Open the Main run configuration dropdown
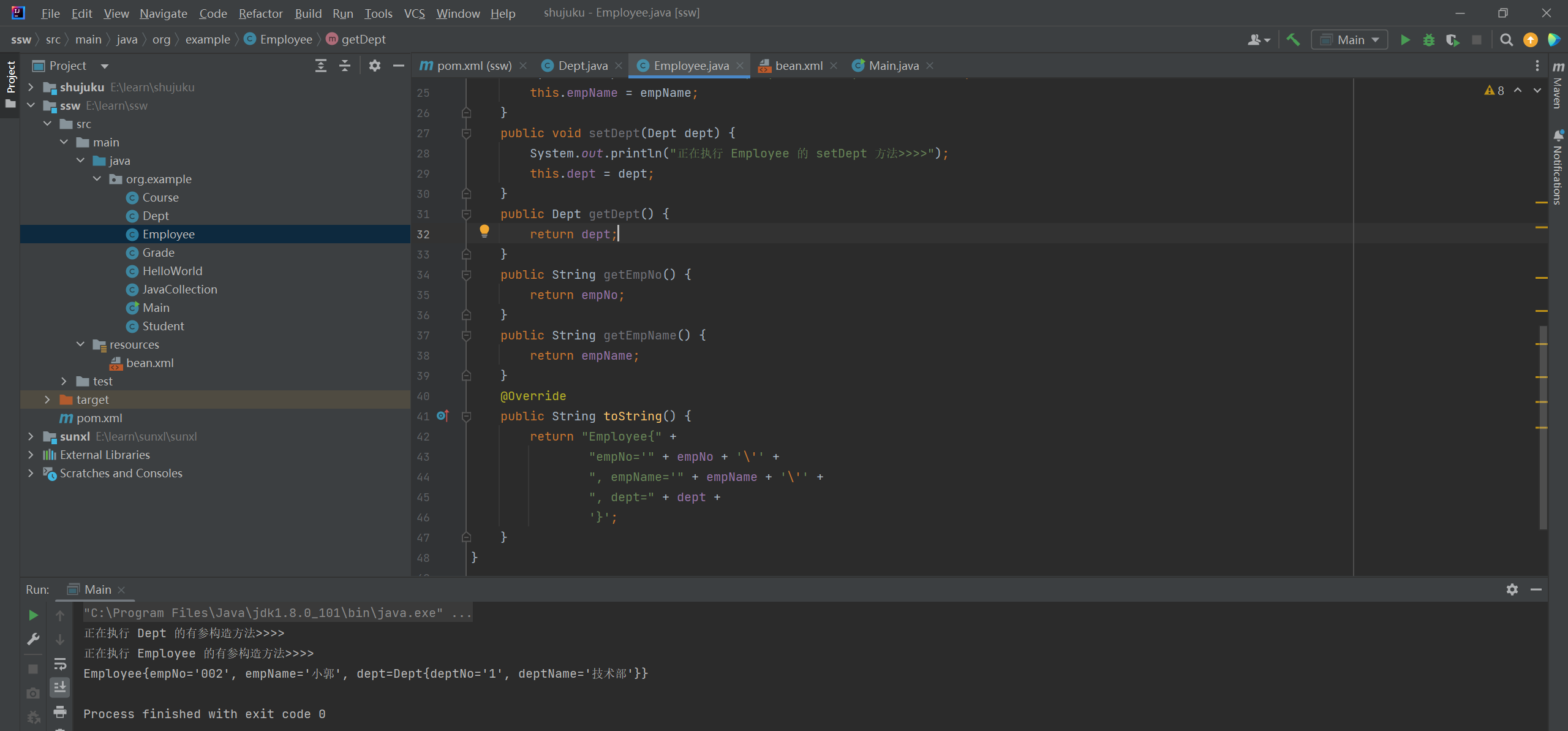The width and height of the screenshot is (1568, 731). click(x=1350, y=40)
